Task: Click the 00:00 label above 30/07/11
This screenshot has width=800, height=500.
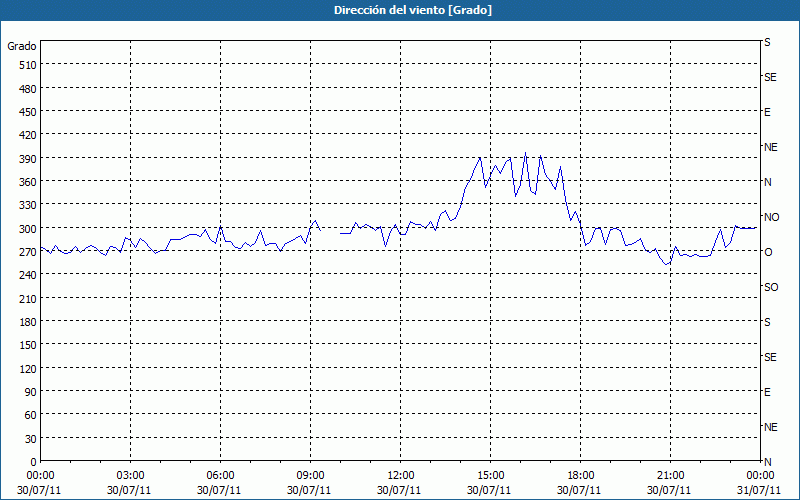Action: point(40,476)
